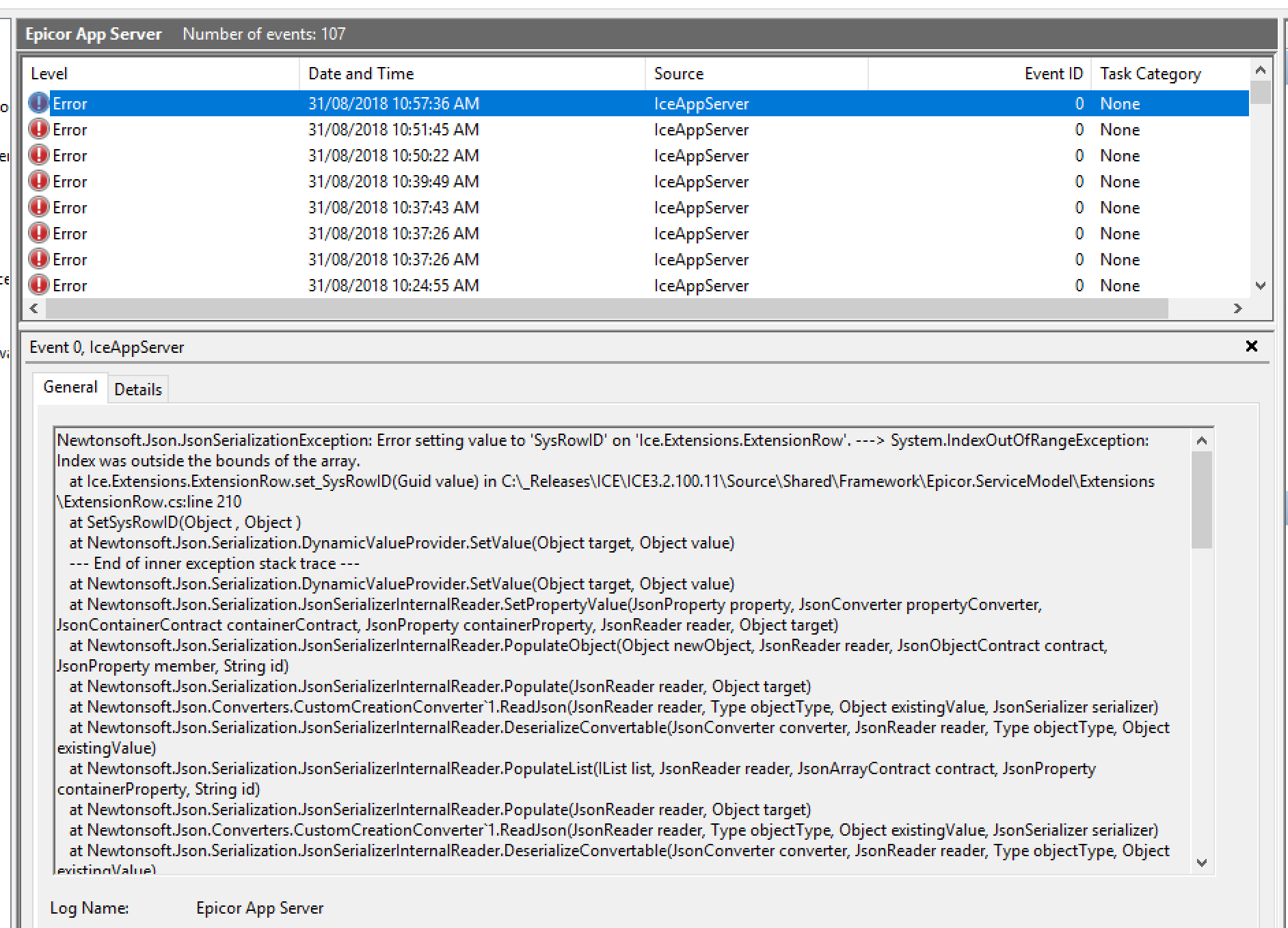
Task: Click the 'Epicor App Server' log name value
Action: point(260,908)
